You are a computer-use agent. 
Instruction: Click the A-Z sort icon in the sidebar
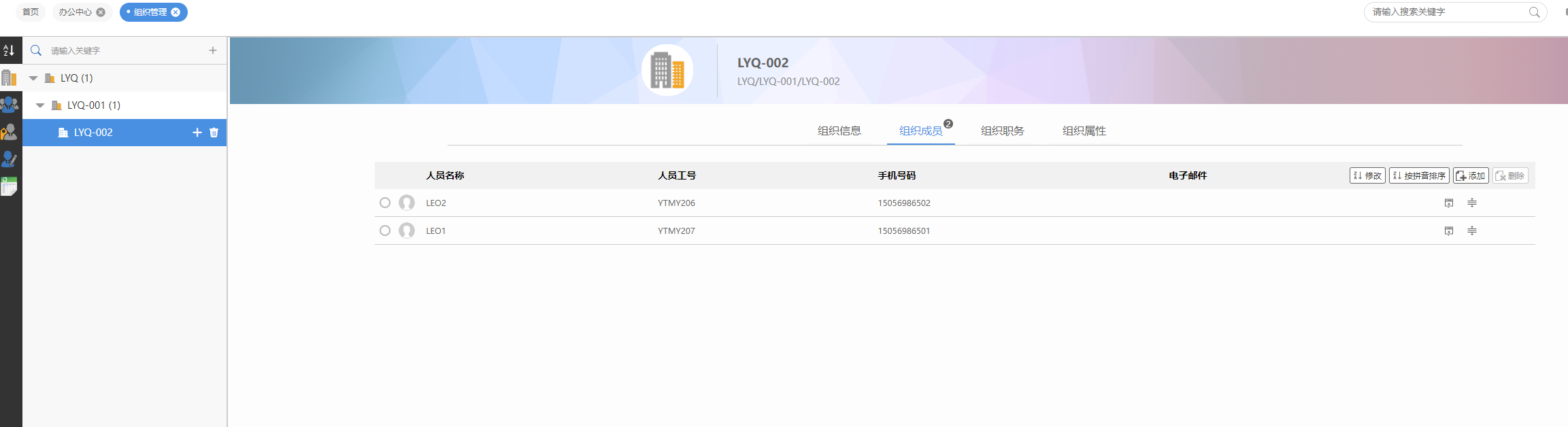coord(9,50)
